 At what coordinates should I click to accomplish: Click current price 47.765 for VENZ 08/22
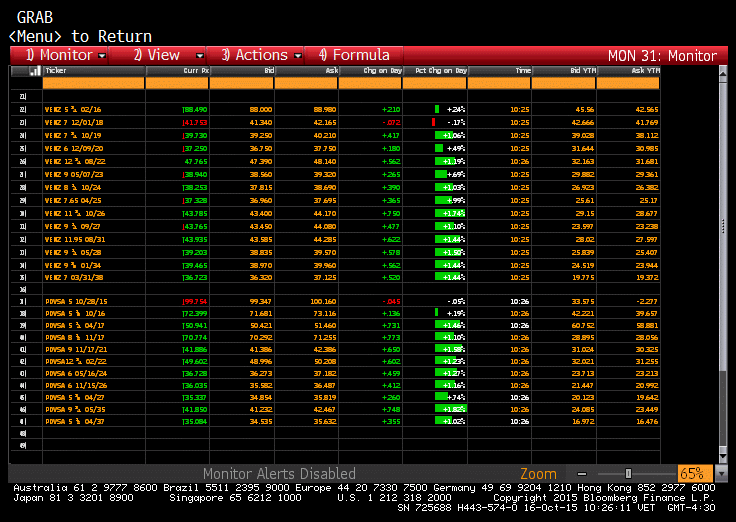coord(196,161)
